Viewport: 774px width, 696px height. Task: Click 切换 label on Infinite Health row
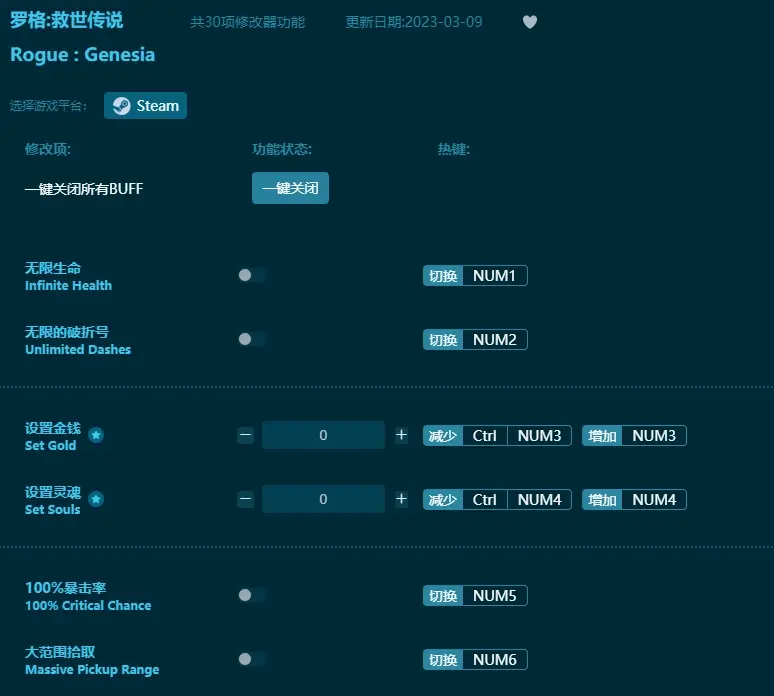click(443, 275)
